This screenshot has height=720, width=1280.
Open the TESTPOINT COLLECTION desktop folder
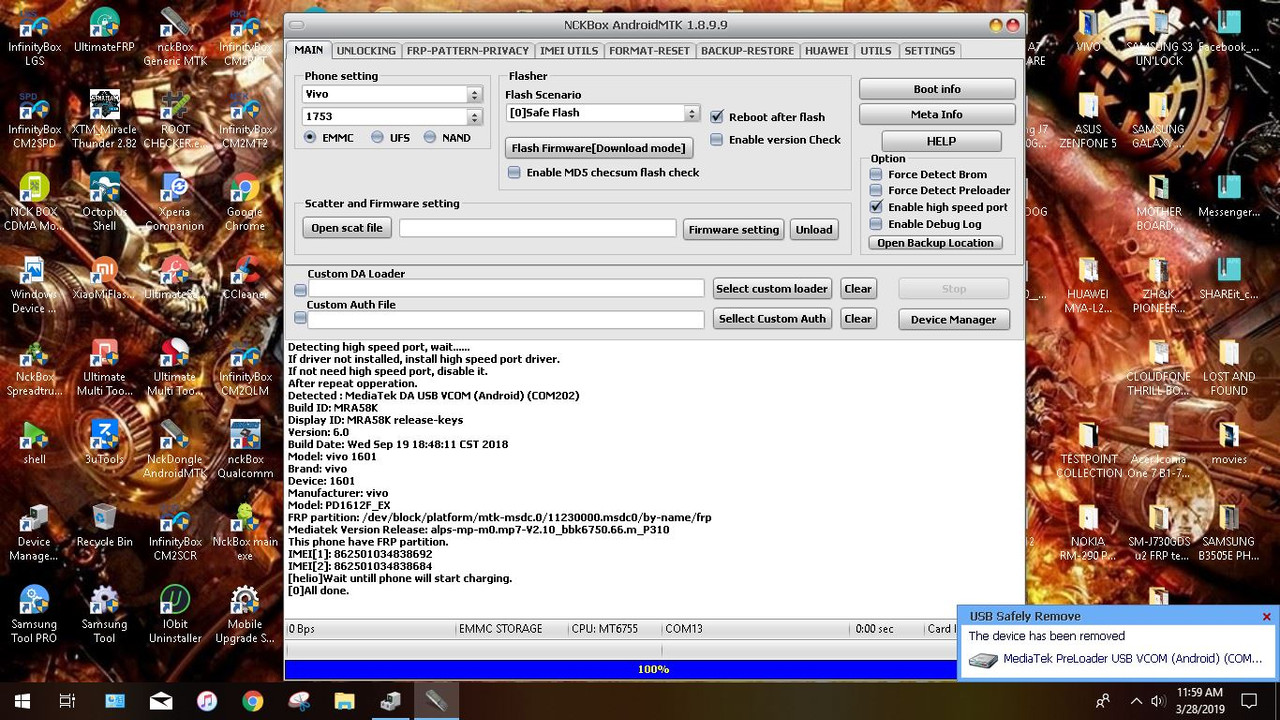pos(1088,449)
